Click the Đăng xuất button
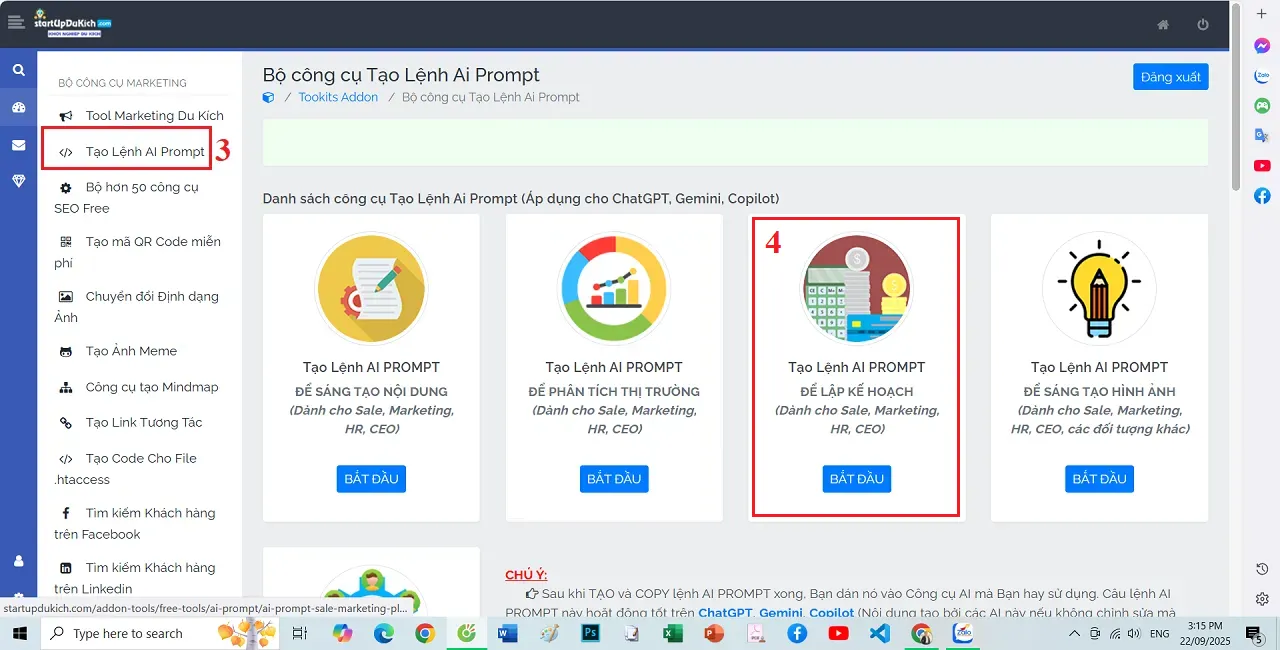The height and width of the screenshot is (650, 1280). click(1170, 76)
